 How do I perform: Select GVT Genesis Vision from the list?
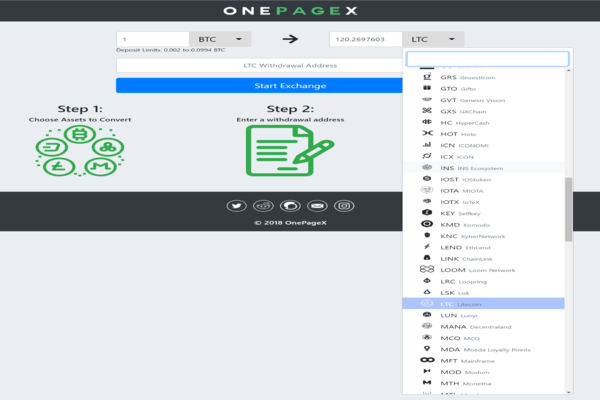483,100
